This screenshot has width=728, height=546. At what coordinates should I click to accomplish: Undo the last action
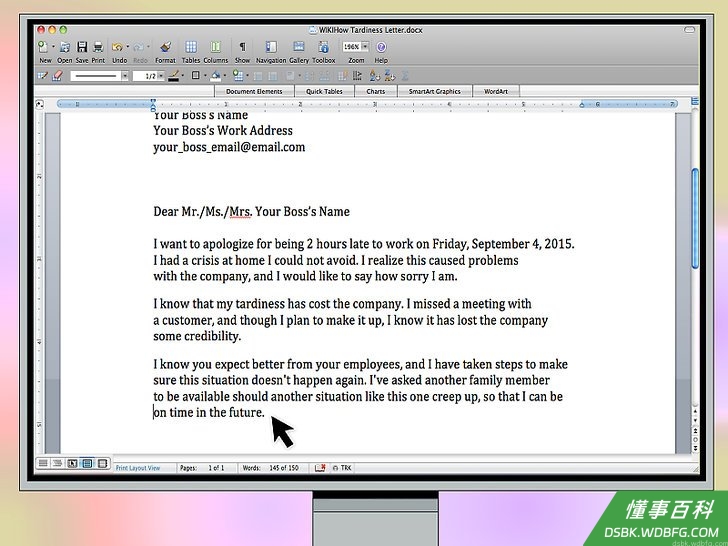pyautogui.click(x=117, y=47)
